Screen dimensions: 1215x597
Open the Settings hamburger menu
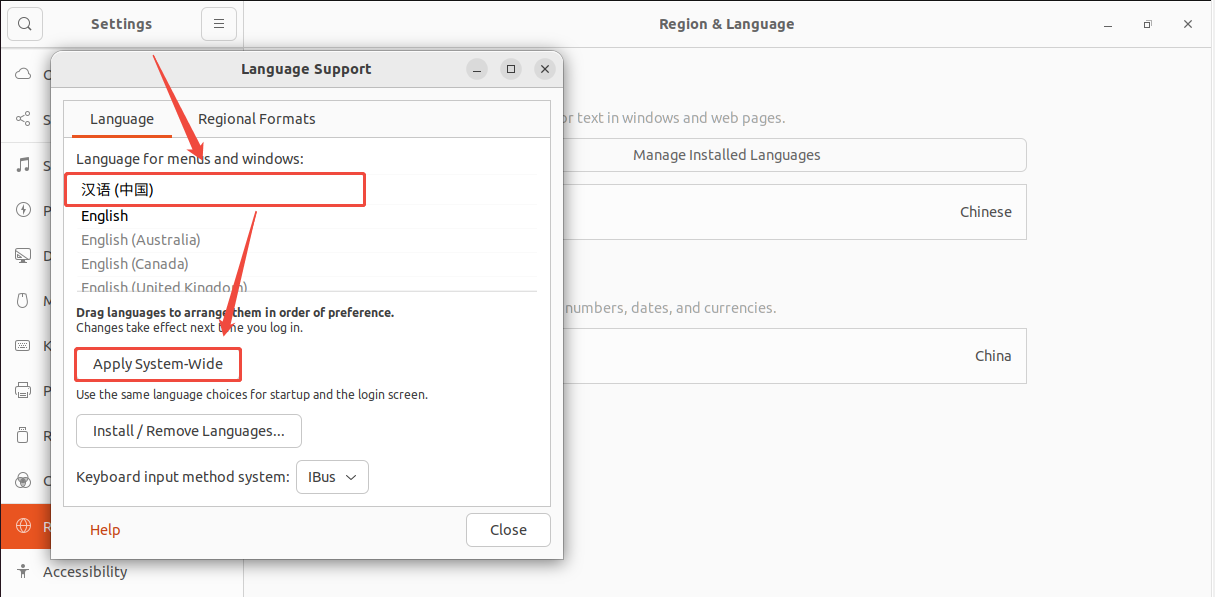219,23
